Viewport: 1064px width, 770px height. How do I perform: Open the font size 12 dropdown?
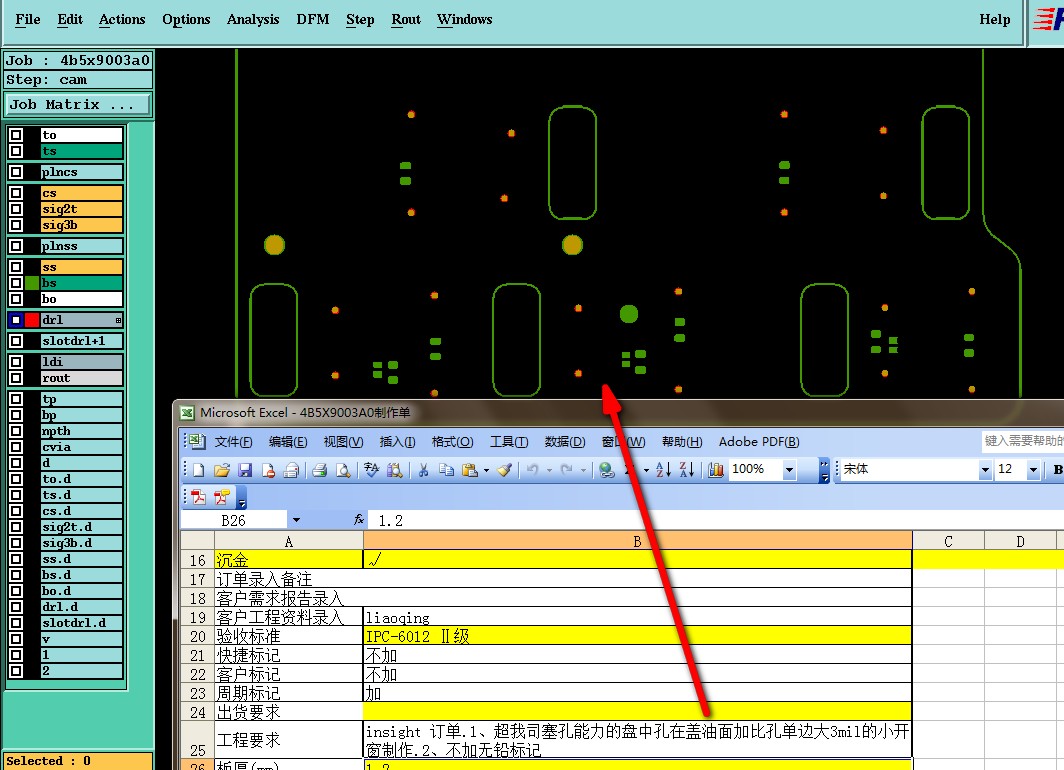click(x=1033, y=469)
